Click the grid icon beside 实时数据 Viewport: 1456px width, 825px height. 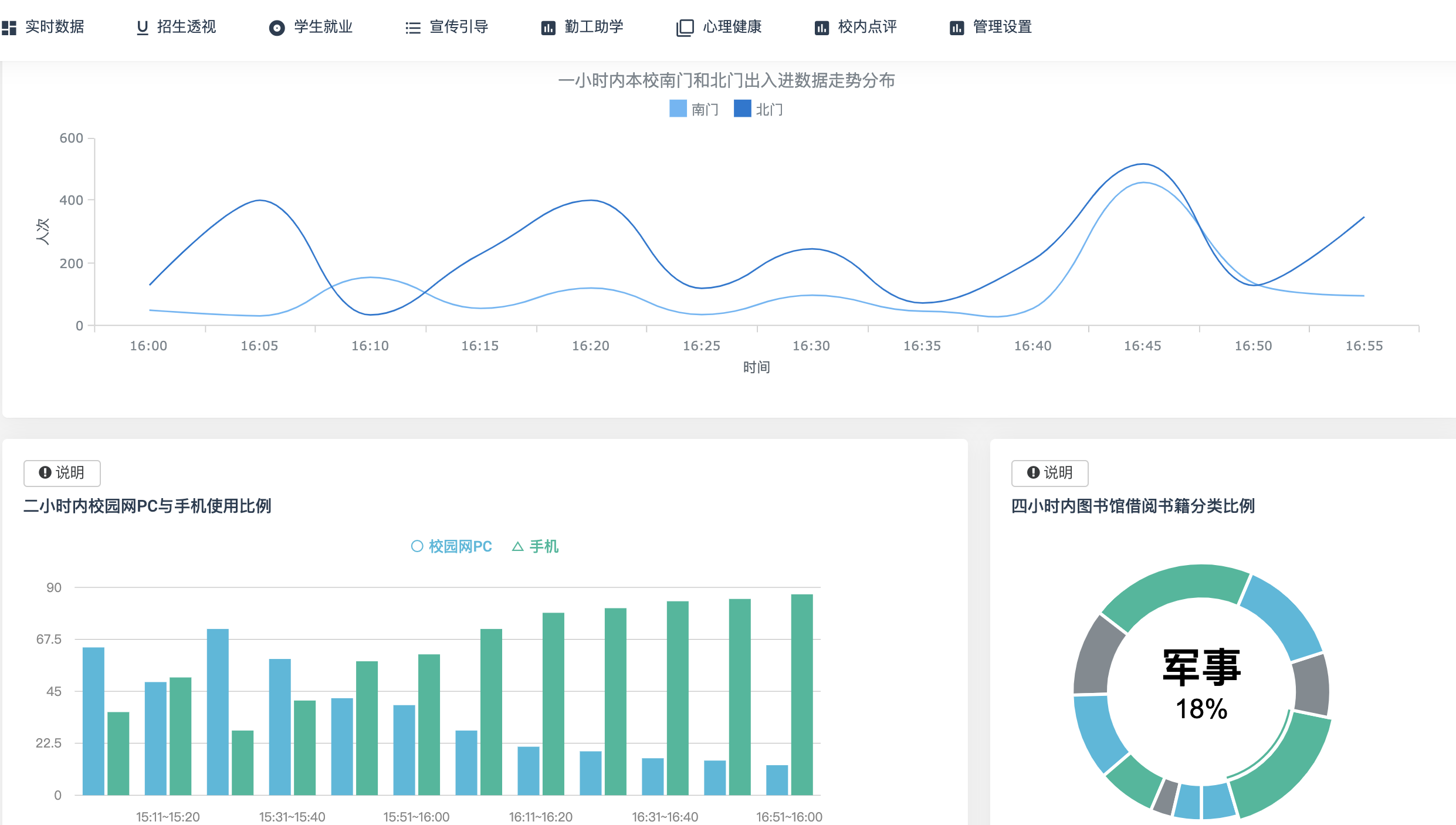coord(9,28)
